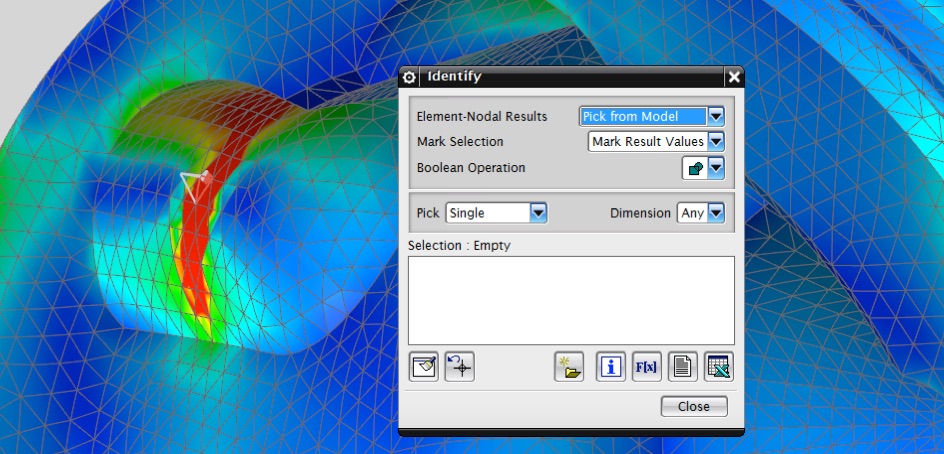944x454 pixels.
Task: Click the clear selection brush icon
Action: point(424,367)
